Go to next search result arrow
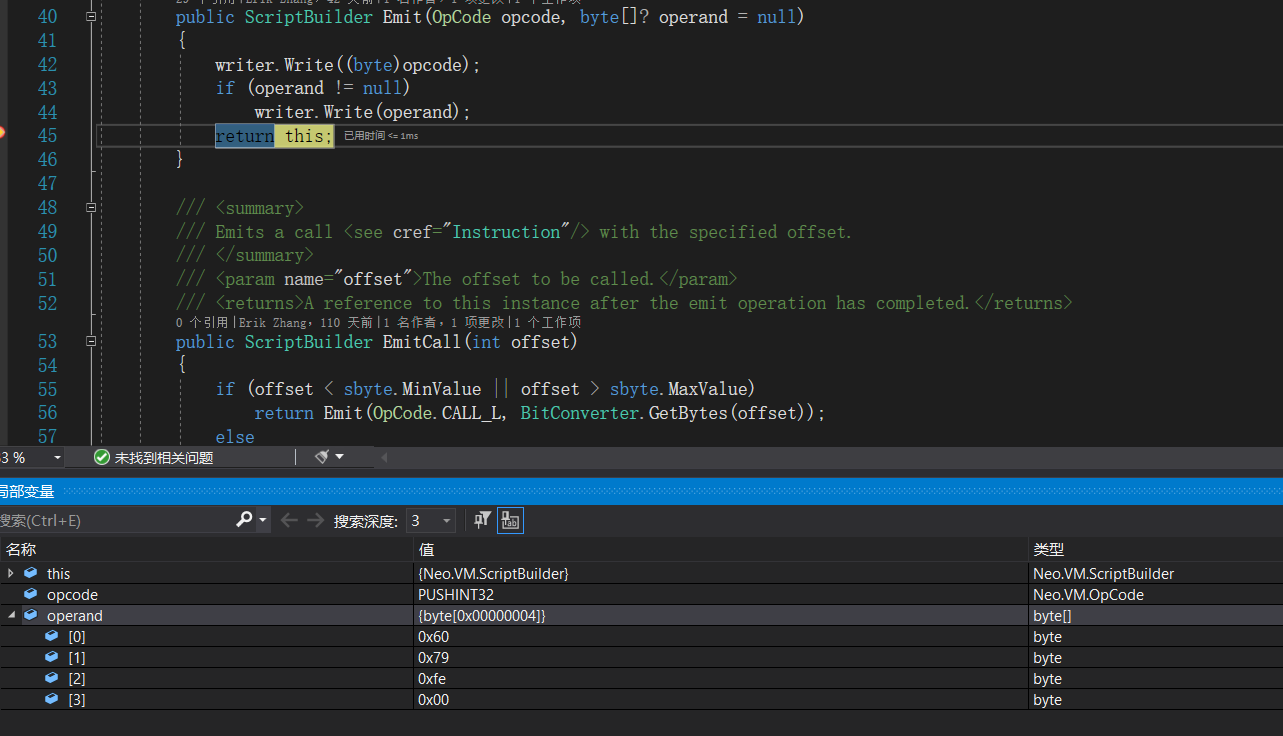The image size is (1283, 736). 315,520
